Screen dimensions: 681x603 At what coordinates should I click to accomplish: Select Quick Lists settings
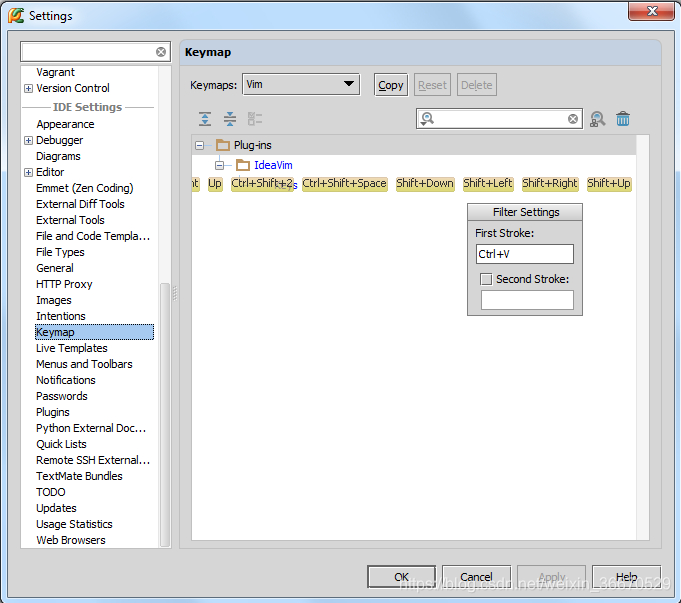61,444
